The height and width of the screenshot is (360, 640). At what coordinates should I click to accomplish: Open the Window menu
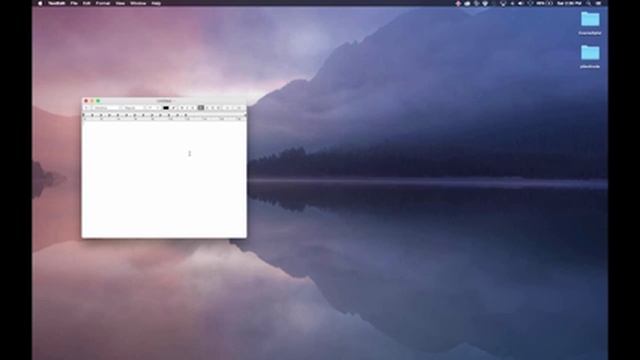coord(138,3)
